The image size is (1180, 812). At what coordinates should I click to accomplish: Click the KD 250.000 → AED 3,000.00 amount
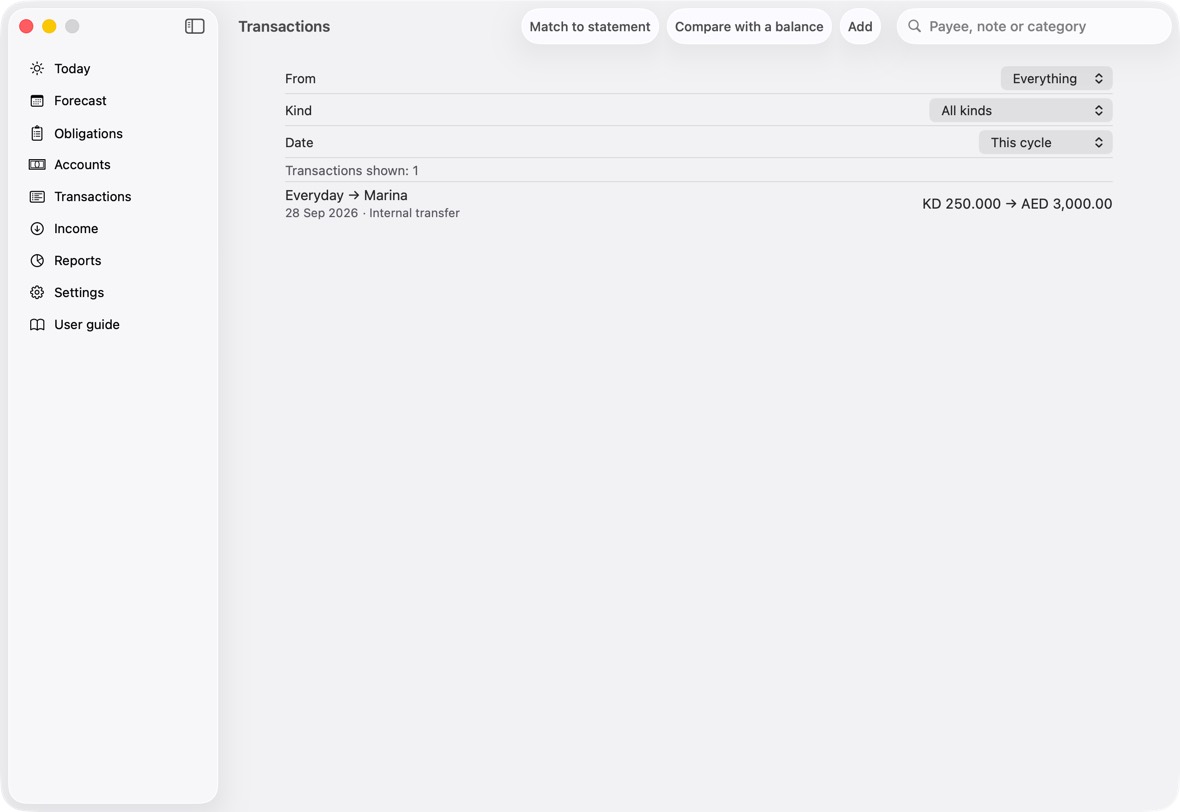pos(1017,204)
